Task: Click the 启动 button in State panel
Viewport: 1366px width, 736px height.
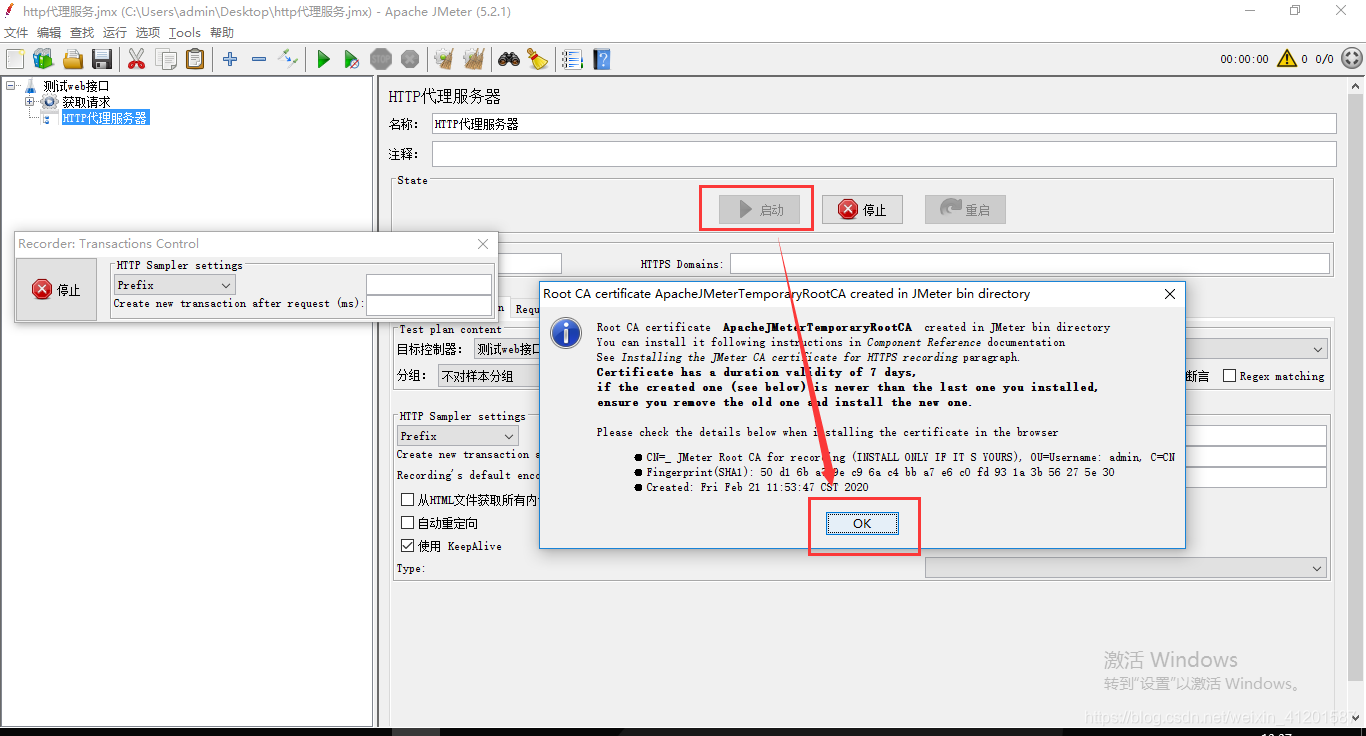Action: coord(760,209)
